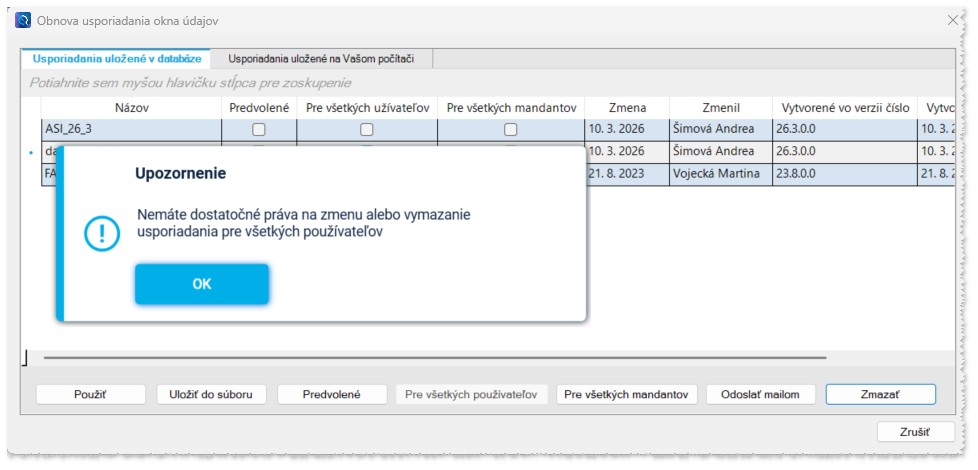Click the exclamation warning icon in the alert
This screenshot has height=470, width=978.
tap(101, 232)
